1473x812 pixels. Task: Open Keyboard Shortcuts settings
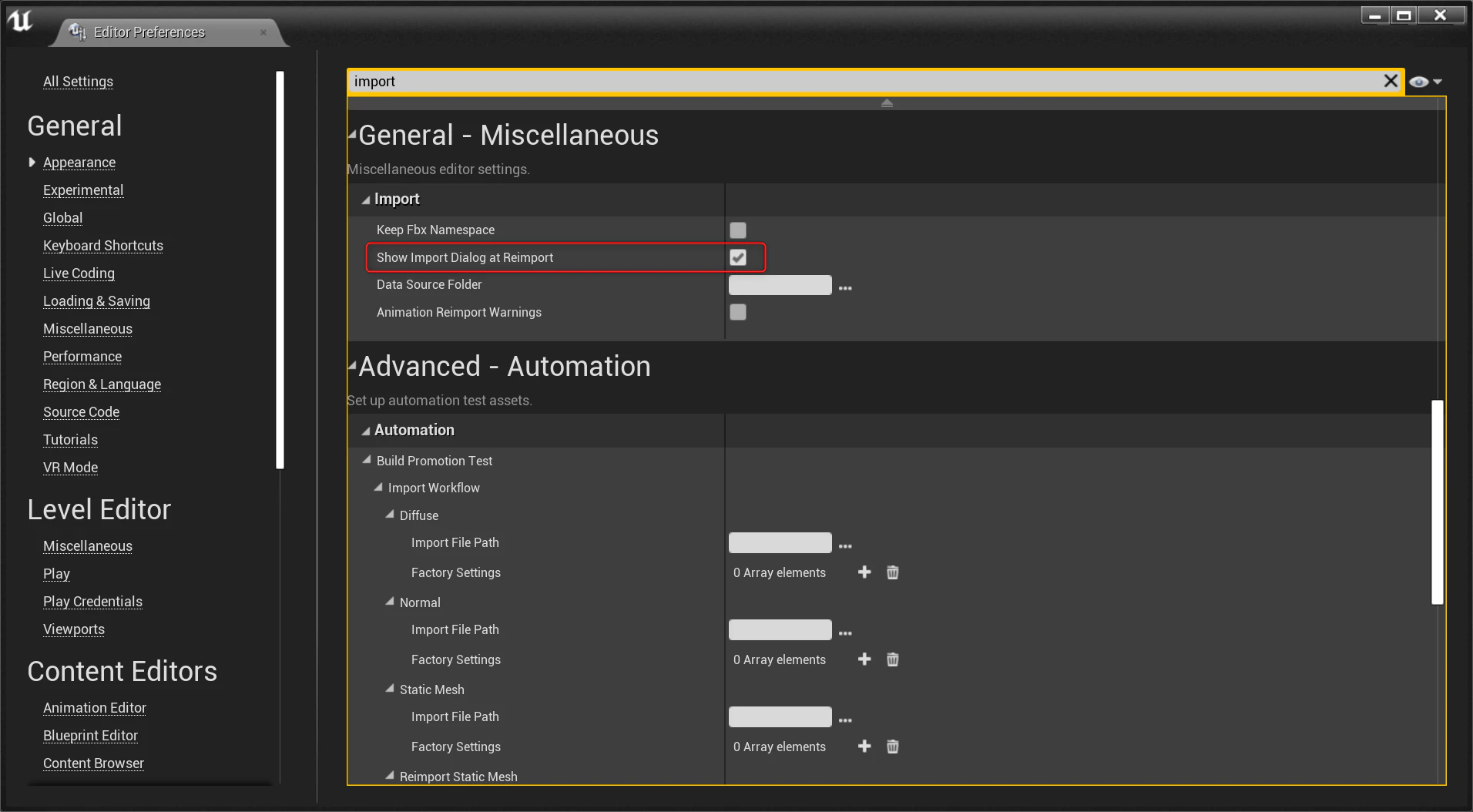point(103,245)
